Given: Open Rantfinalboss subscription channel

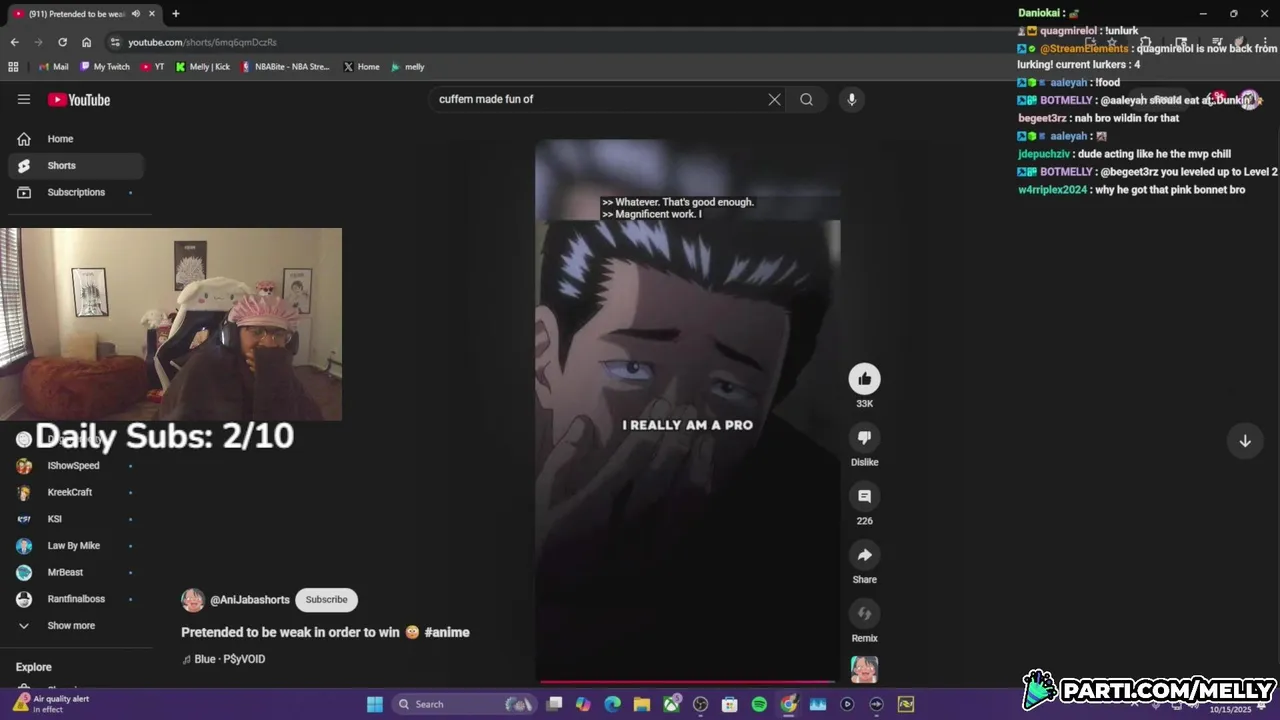Looking at the screenshot, I should [x=76, y=599].
